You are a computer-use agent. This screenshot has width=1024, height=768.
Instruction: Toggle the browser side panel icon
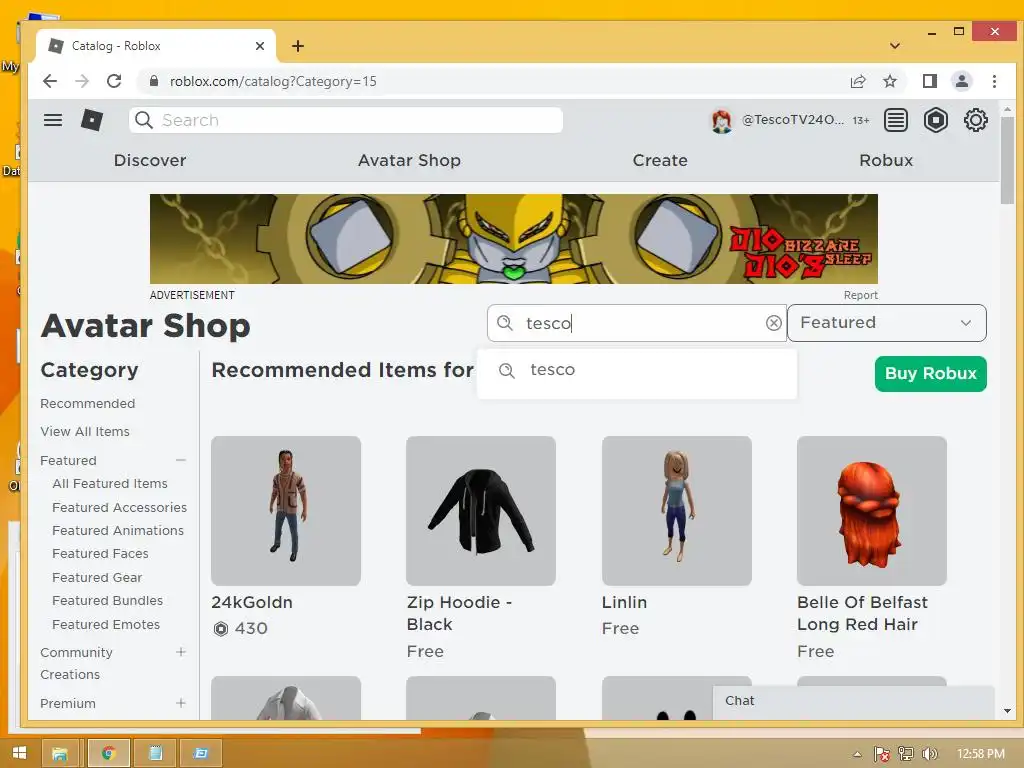point(929,81)
